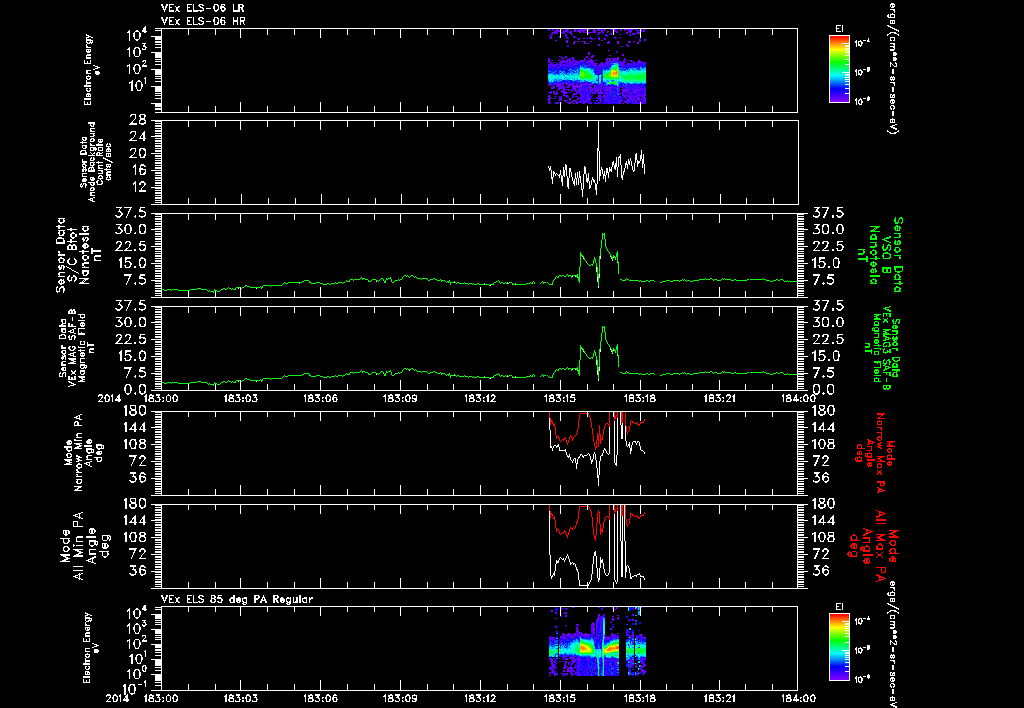Viewport: 1024px width, 708px height.
Task: Click the red "All Max PA Angle" label
Action: 872,545
